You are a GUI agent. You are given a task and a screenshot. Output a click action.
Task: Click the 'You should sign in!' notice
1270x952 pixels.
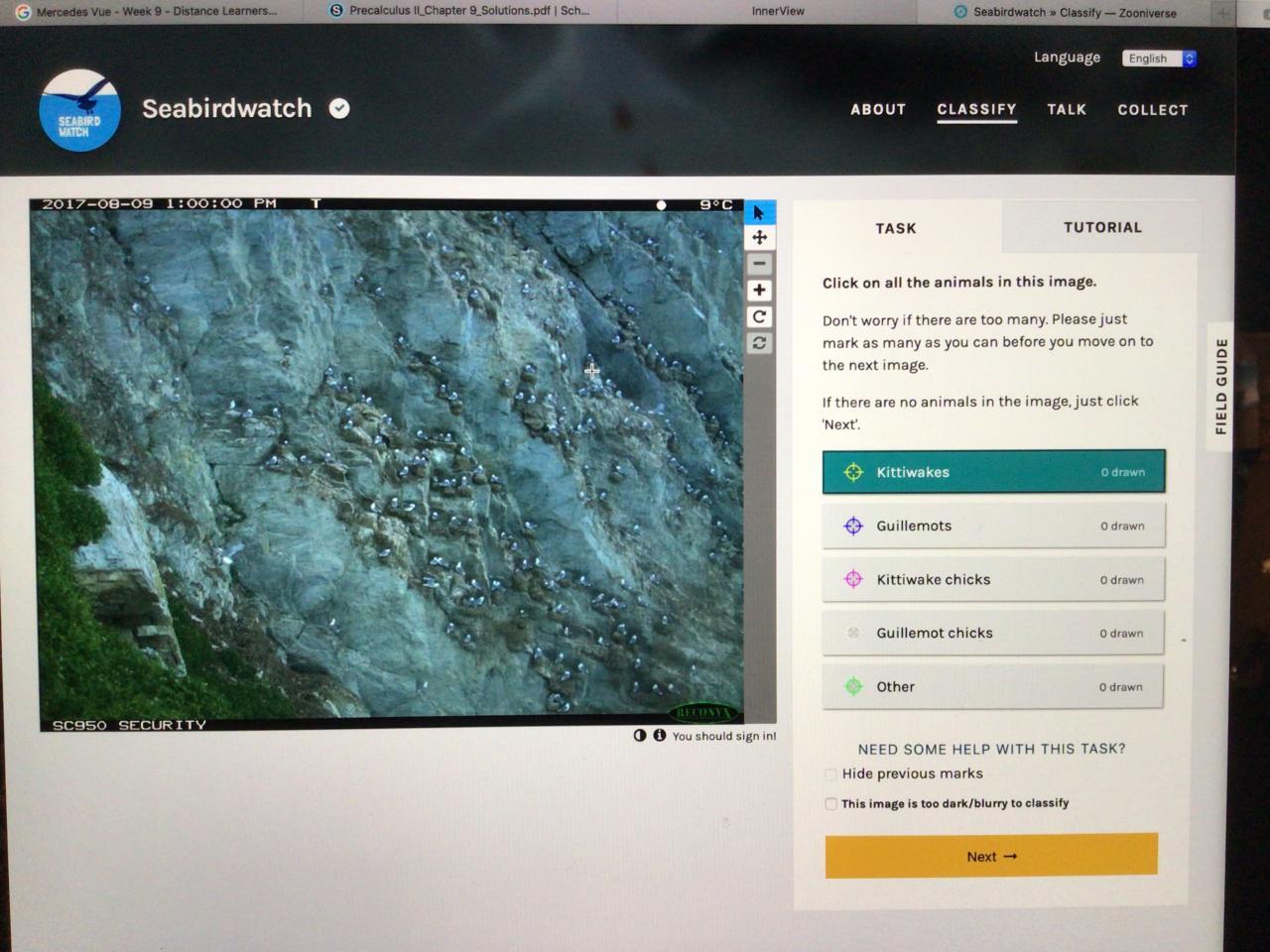[724, 736]
